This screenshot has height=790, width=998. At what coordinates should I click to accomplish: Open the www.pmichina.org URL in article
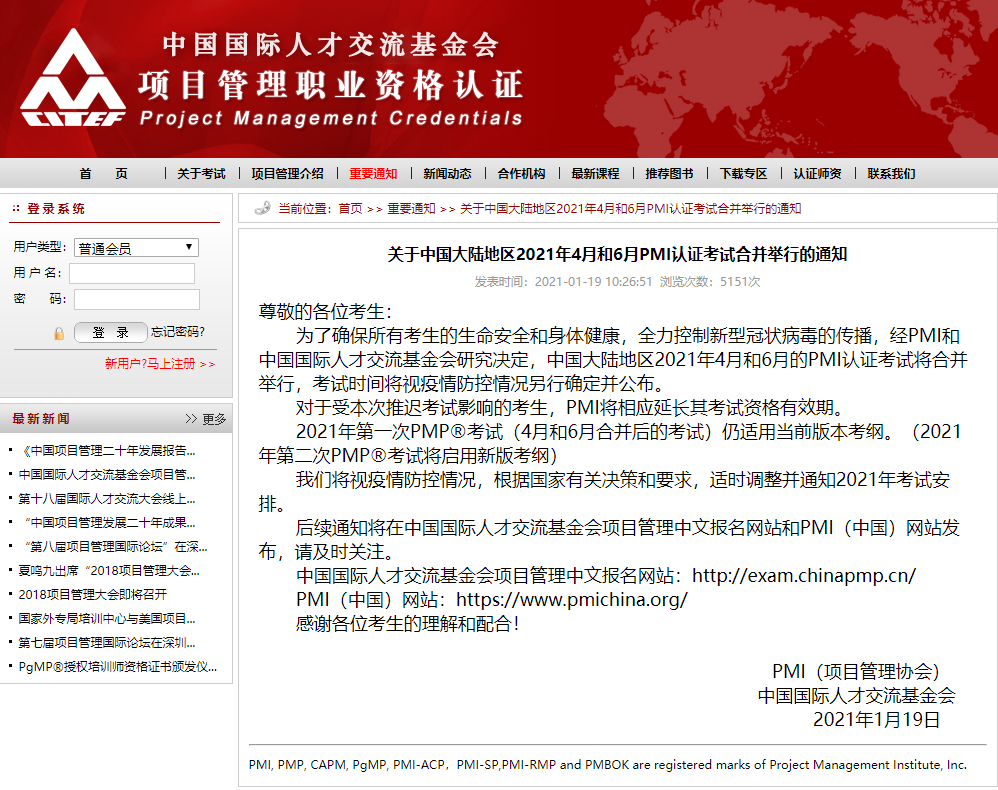(x=572, y=600)
